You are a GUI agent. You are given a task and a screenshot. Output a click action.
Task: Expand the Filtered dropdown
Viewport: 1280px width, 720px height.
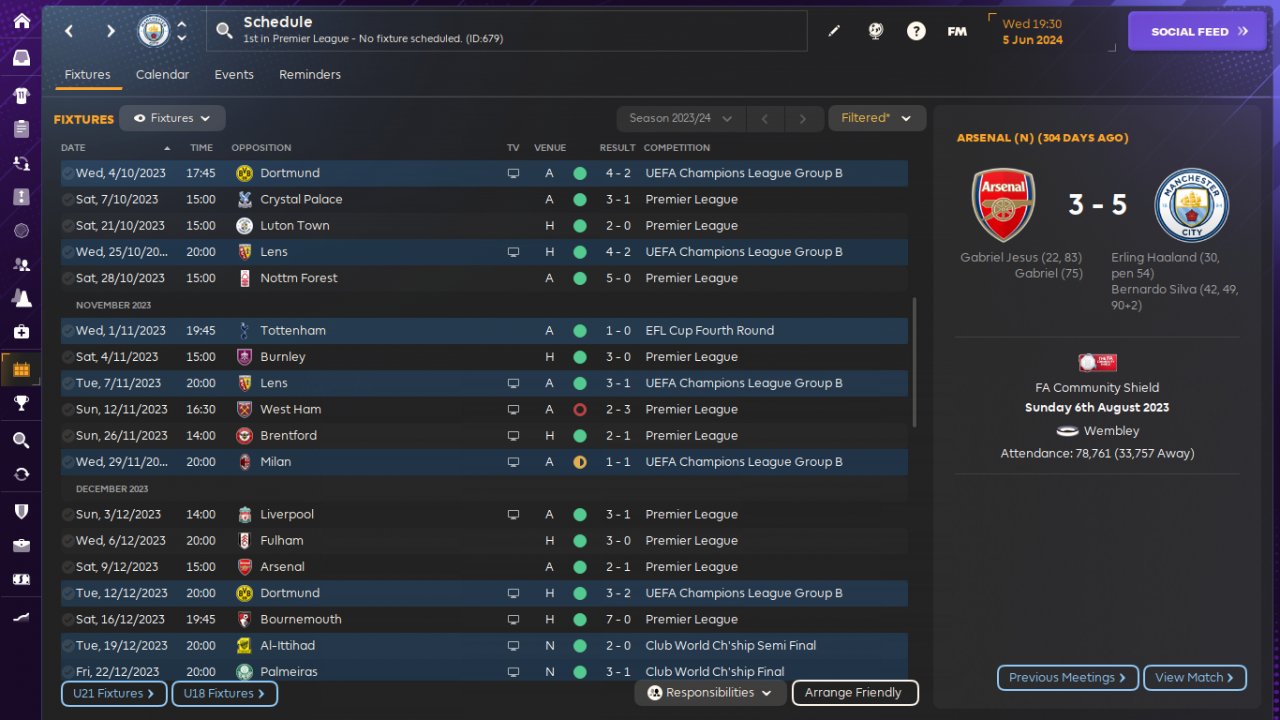coord(877,118)
